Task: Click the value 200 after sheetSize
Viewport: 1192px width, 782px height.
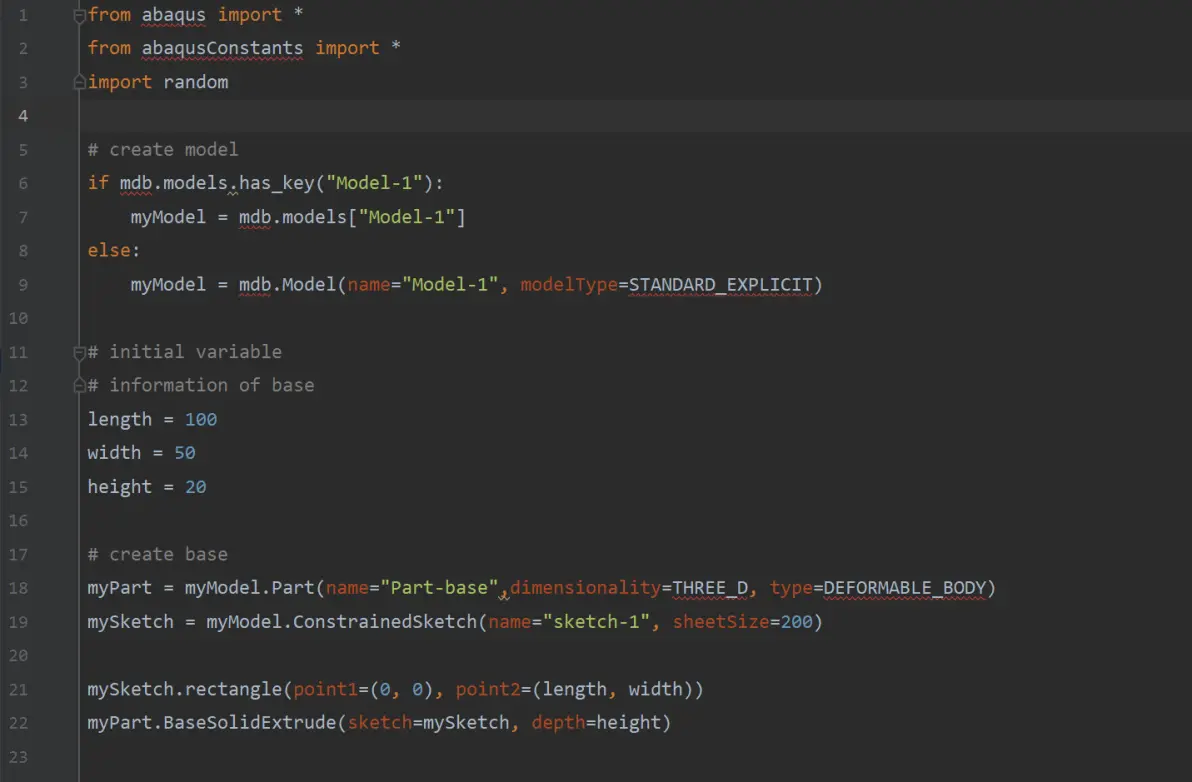Action: (x=796, y=622)
